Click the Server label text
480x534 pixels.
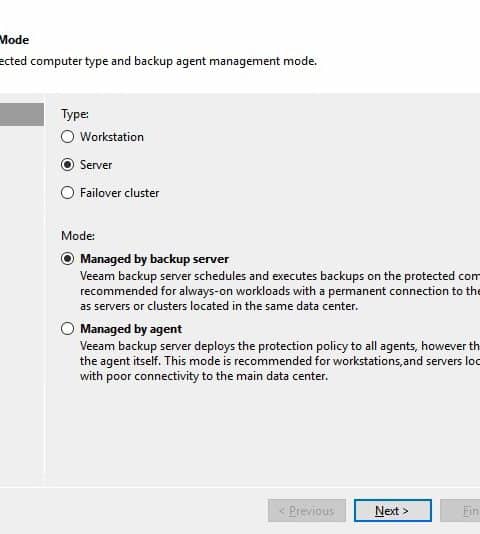click(96, 165)
